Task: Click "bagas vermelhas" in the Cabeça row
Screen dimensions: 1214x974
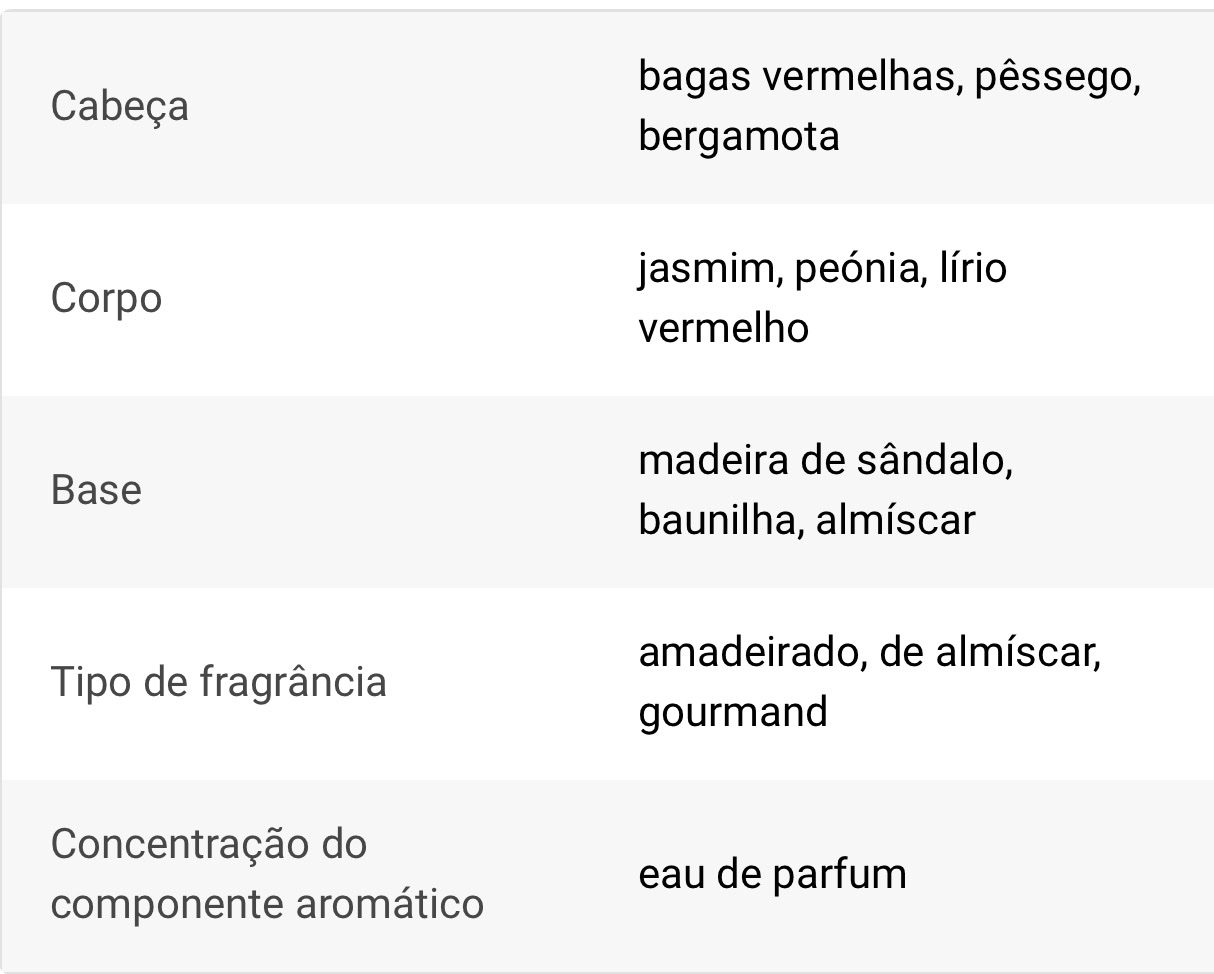Action: tap(795, 77)
